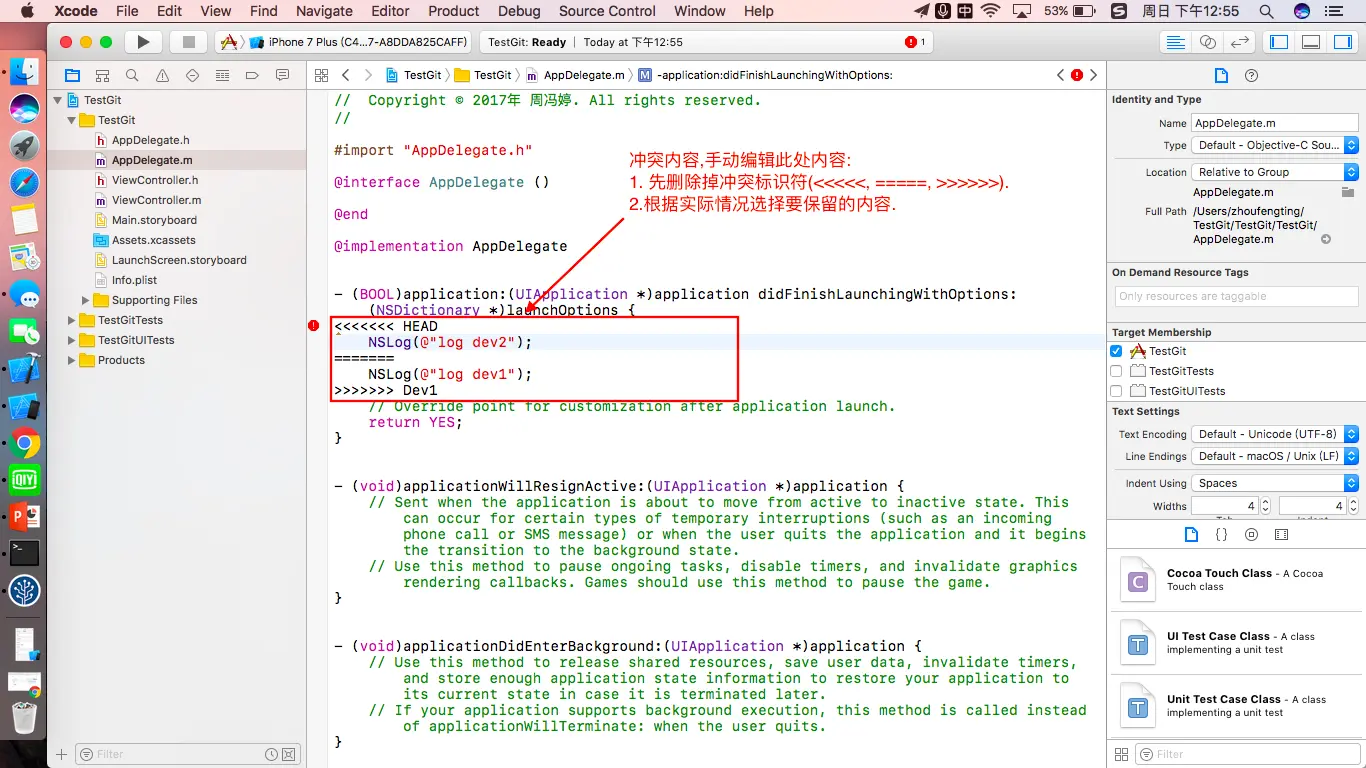
Task: Collapse the TestGit project root
Action: (58, 100)
